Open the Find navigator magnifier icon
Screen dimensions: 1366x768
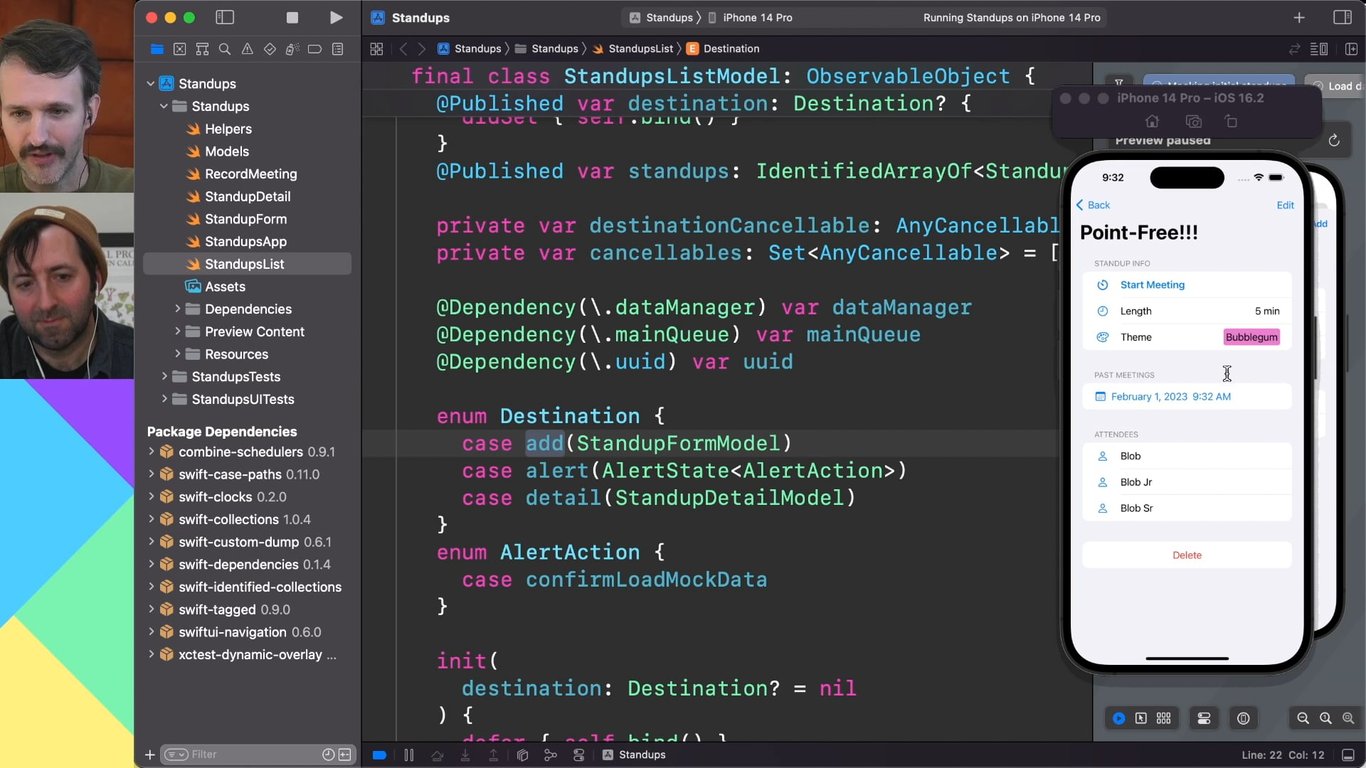pyautogui.click(x=225, y=49)
